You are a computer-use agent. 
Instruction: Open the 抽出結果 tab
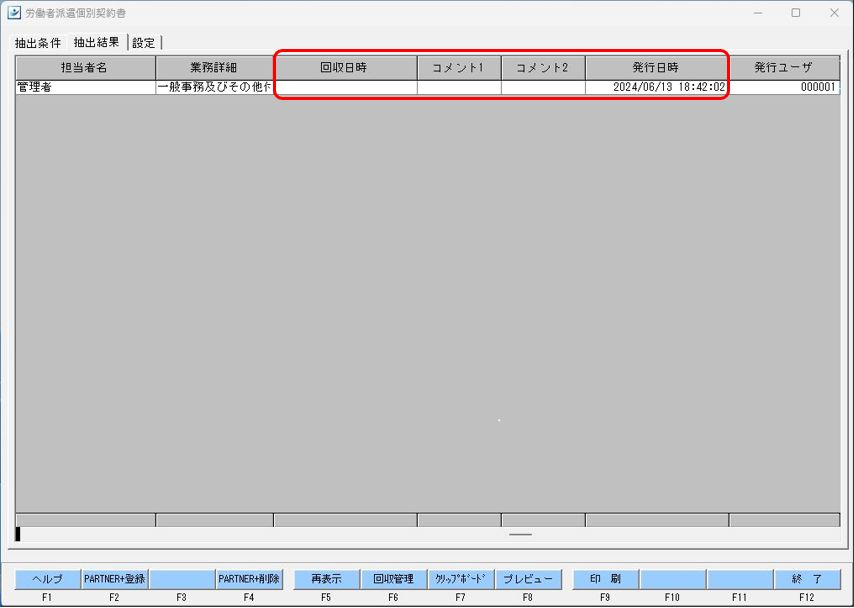(x=96, y=43)
